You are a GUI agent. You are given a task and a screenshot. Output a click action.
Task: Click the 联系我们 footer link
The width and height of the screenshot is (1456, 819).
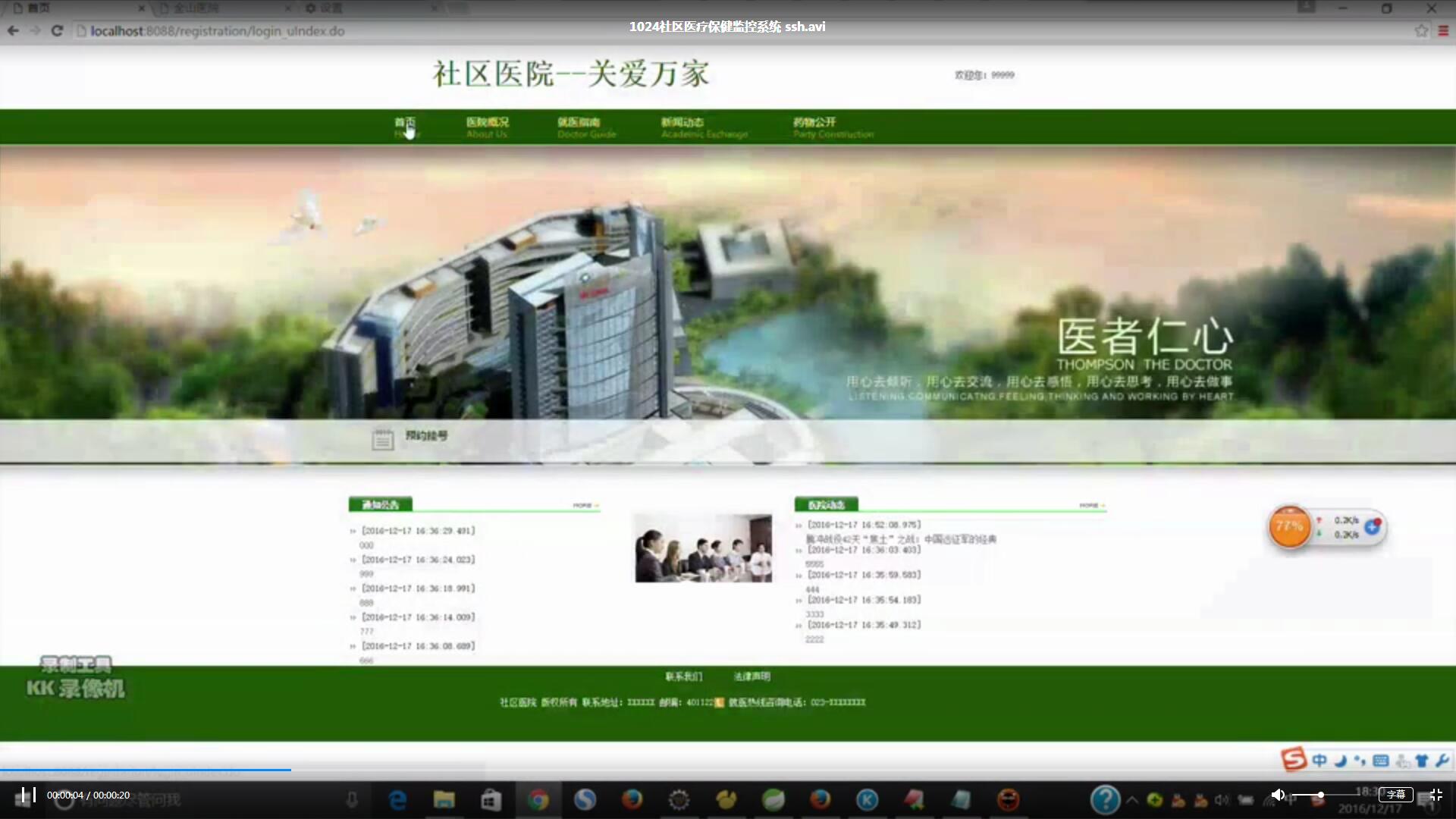point(684,676)
